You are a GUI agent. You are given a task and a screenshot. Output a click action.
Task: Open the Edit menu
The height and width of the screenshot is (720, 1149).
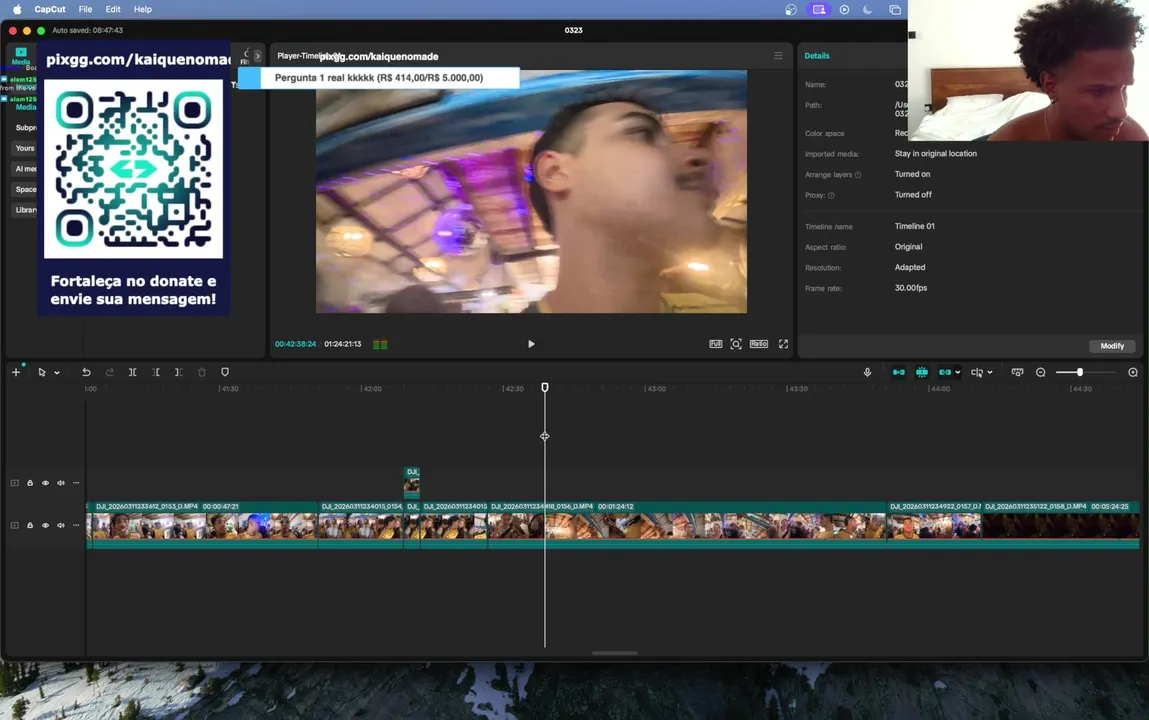[x=113, y=10]
